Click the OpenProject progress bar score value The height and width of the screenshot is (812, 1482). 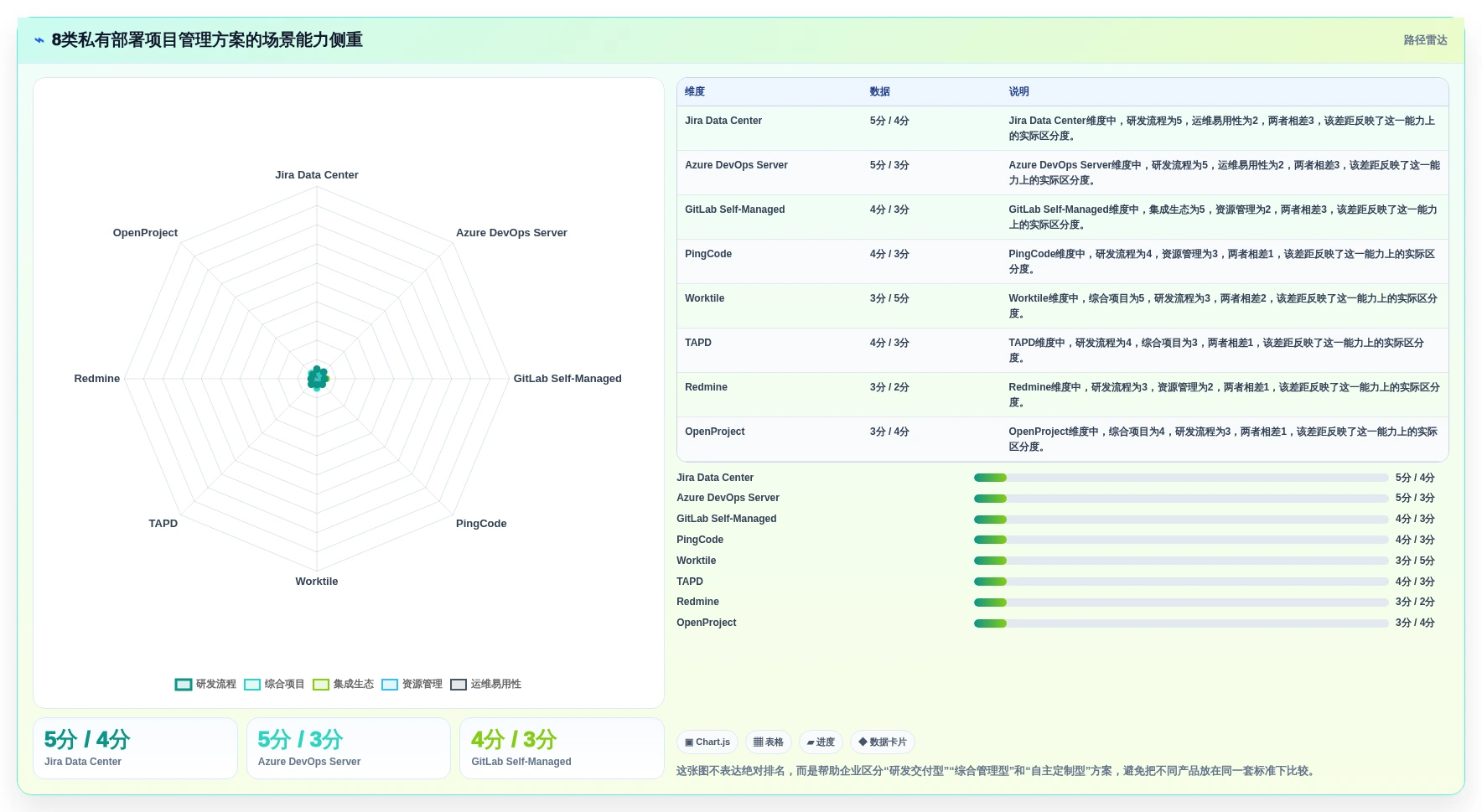[1415, 623]
